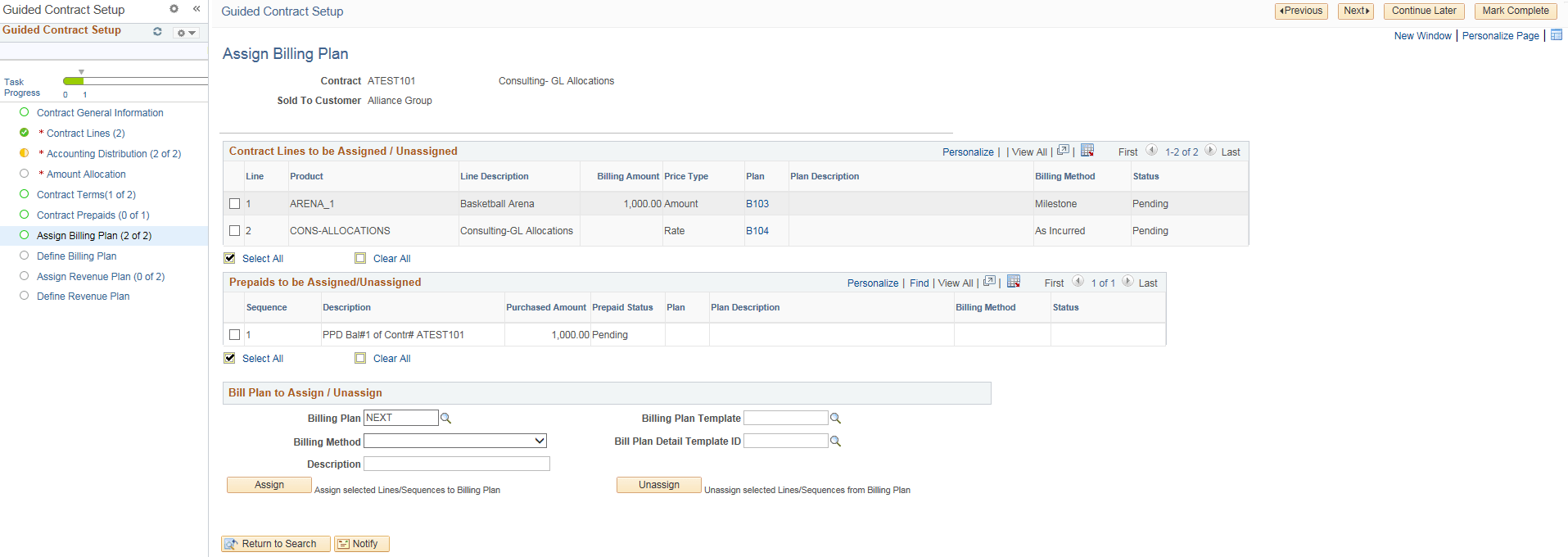Viewport: 1568px width, 557px height.
Task: Open the New Window link
Action: 1422,36
